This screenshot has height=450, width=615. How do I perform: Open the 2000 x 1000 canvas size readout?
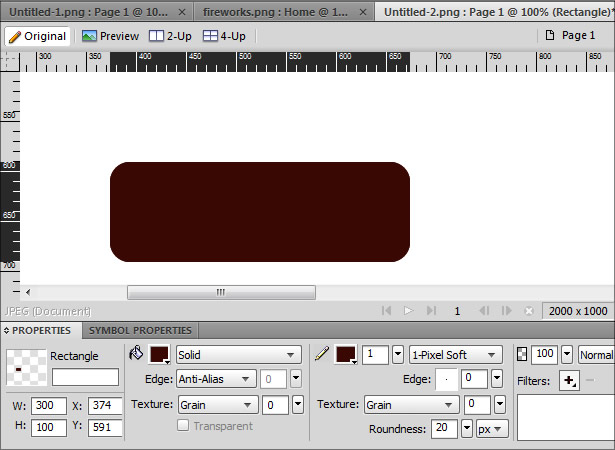pyautogui.click(x=578, y=311)
